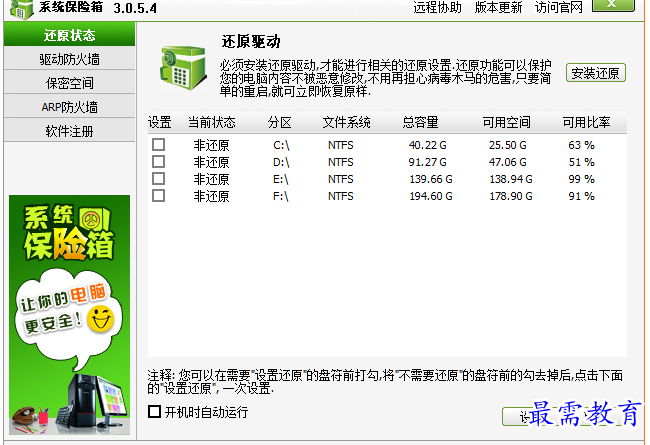Click the 47.06 G free space value

click(x=507, y=162)
